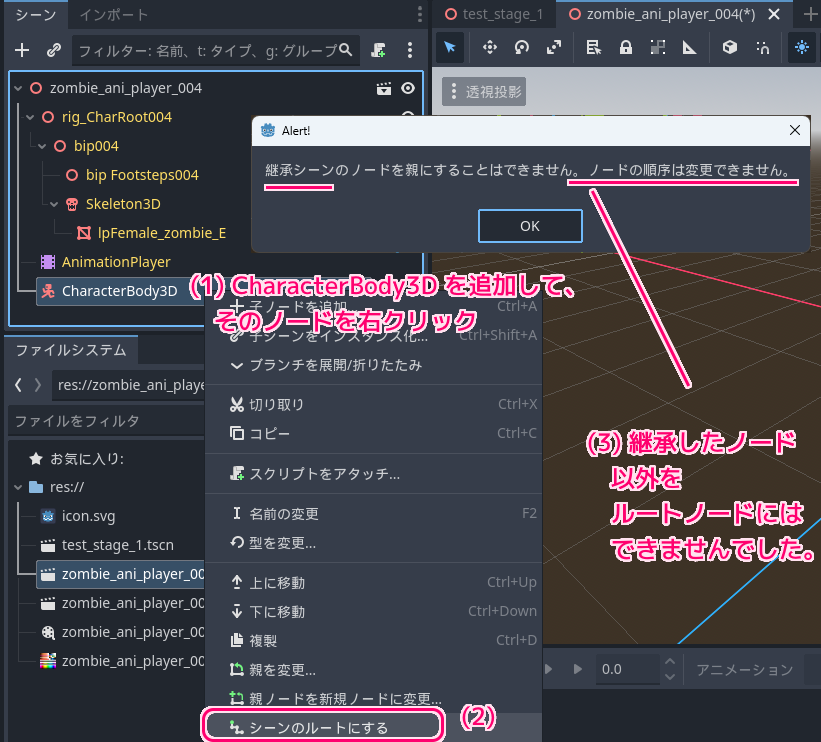Screen dimensions: 821x742
Task: Choose 'シーンのルートにする' from the context menu
Action: (x=322, y=727)
